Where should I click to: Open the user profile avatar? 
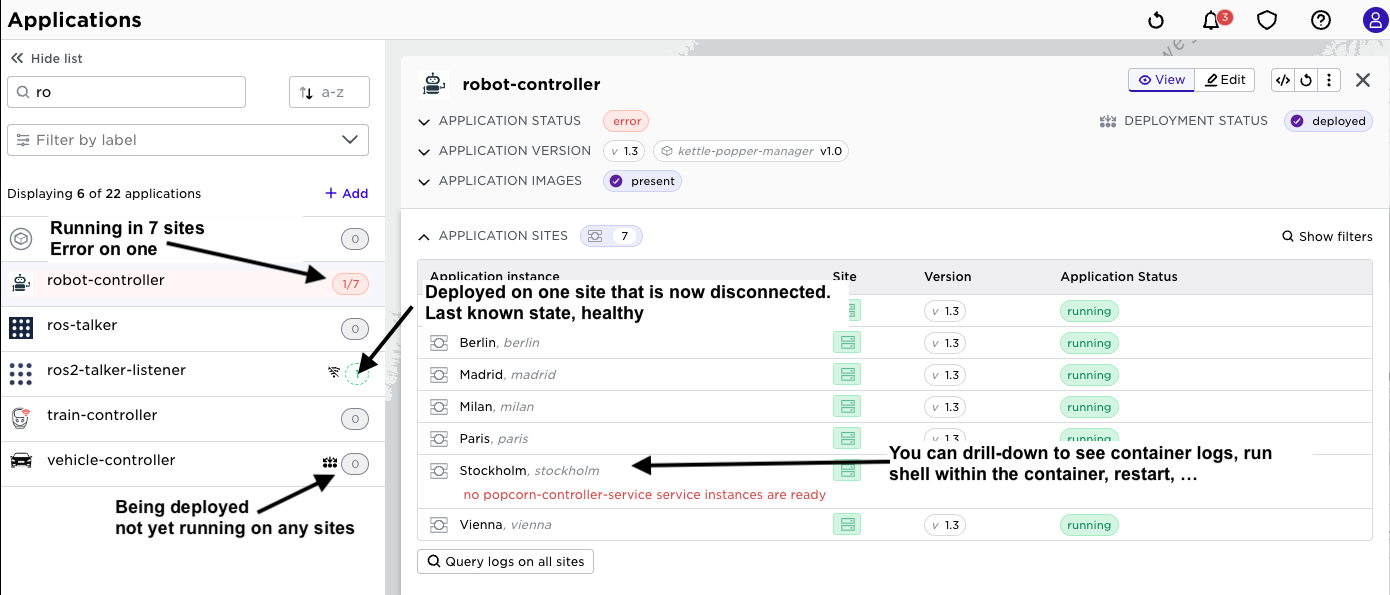(x=1375, y=20)
